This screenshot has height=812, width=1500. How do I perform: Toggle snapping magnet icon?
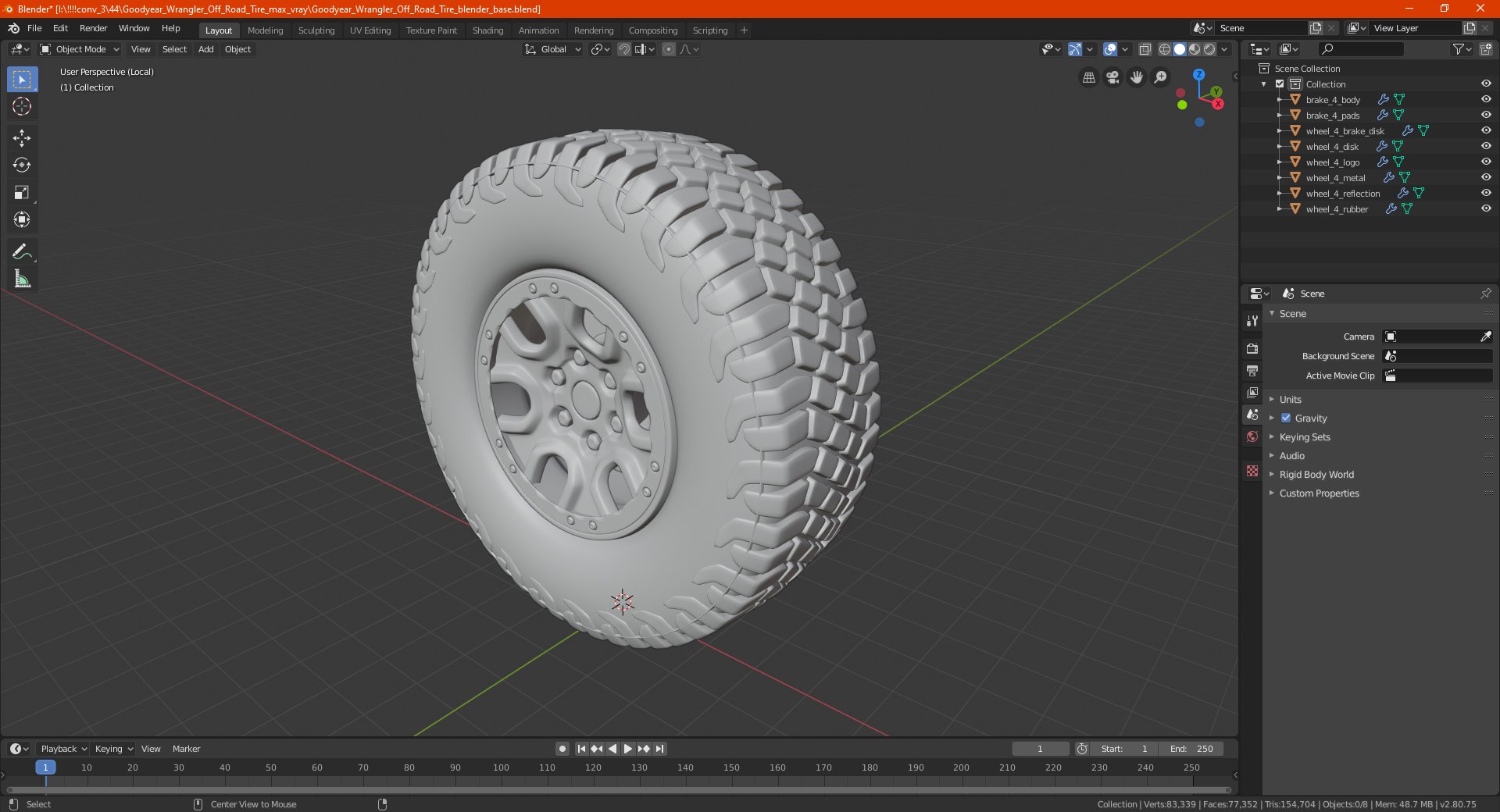pos(624,49)
